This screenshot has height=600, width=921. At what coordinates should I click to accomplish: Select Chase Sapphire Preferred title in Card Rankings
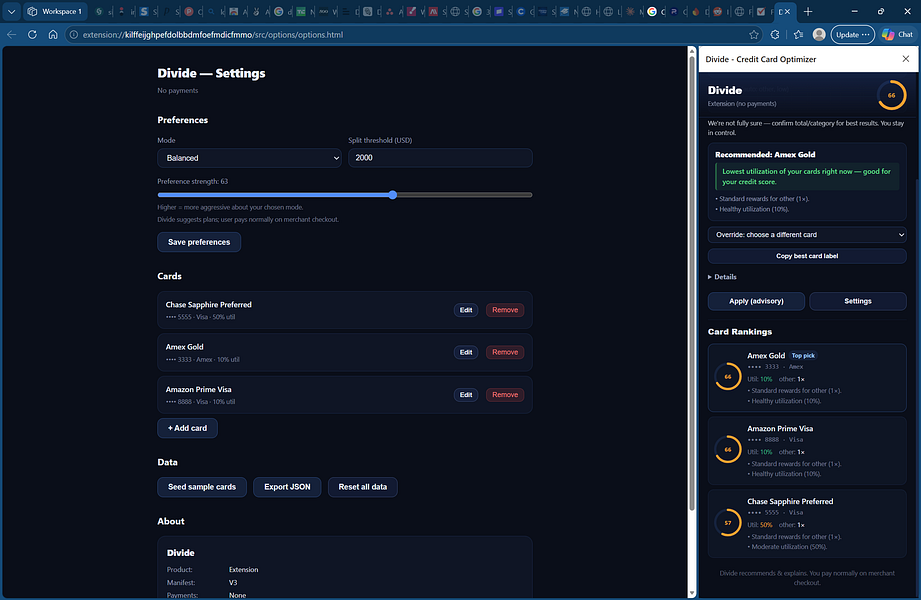[x=790, y=501]
